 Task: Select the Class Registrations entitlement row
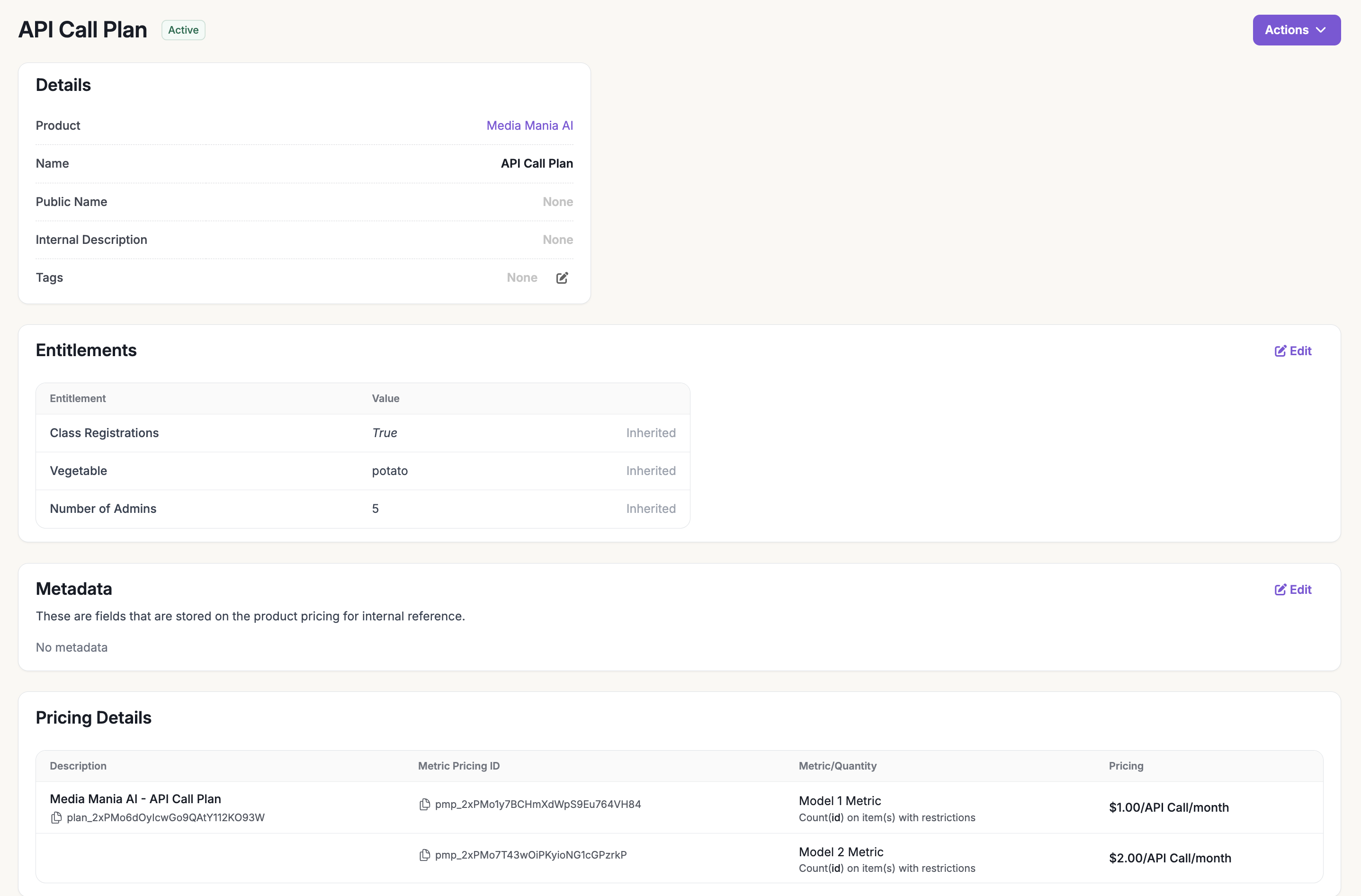click(104, 433)
